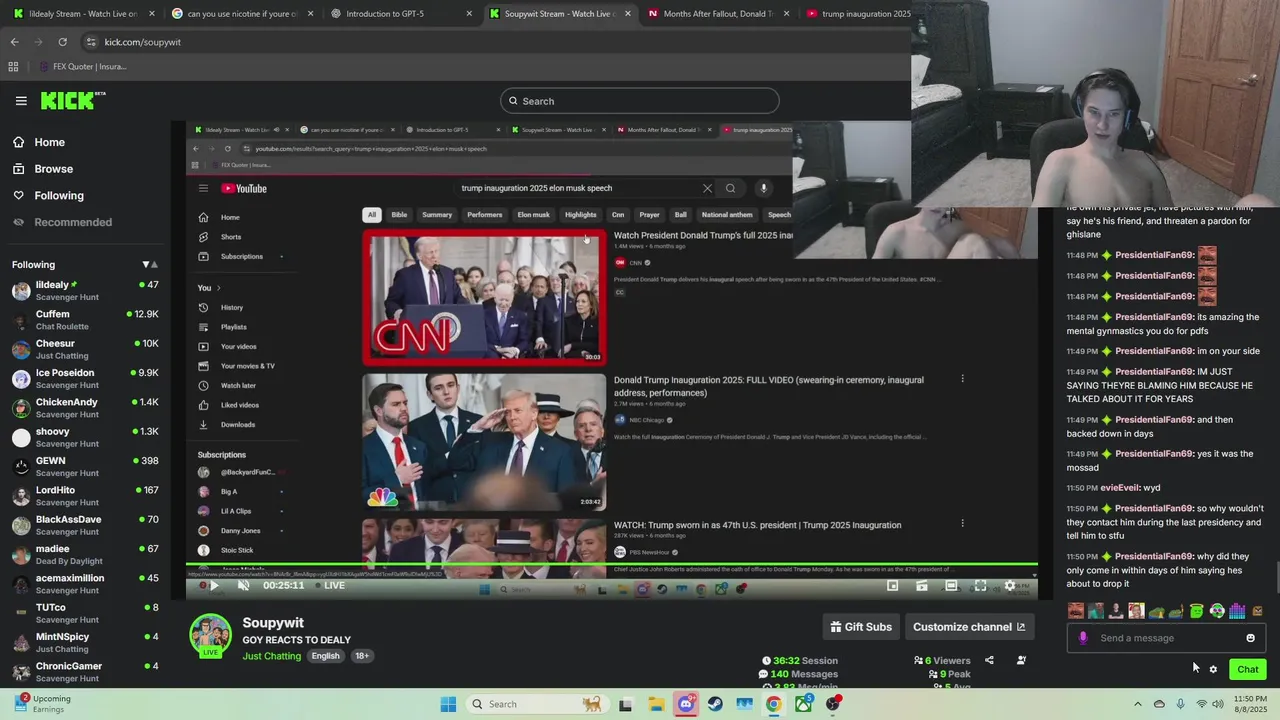Play the Soupywit stream

(213, 586)
